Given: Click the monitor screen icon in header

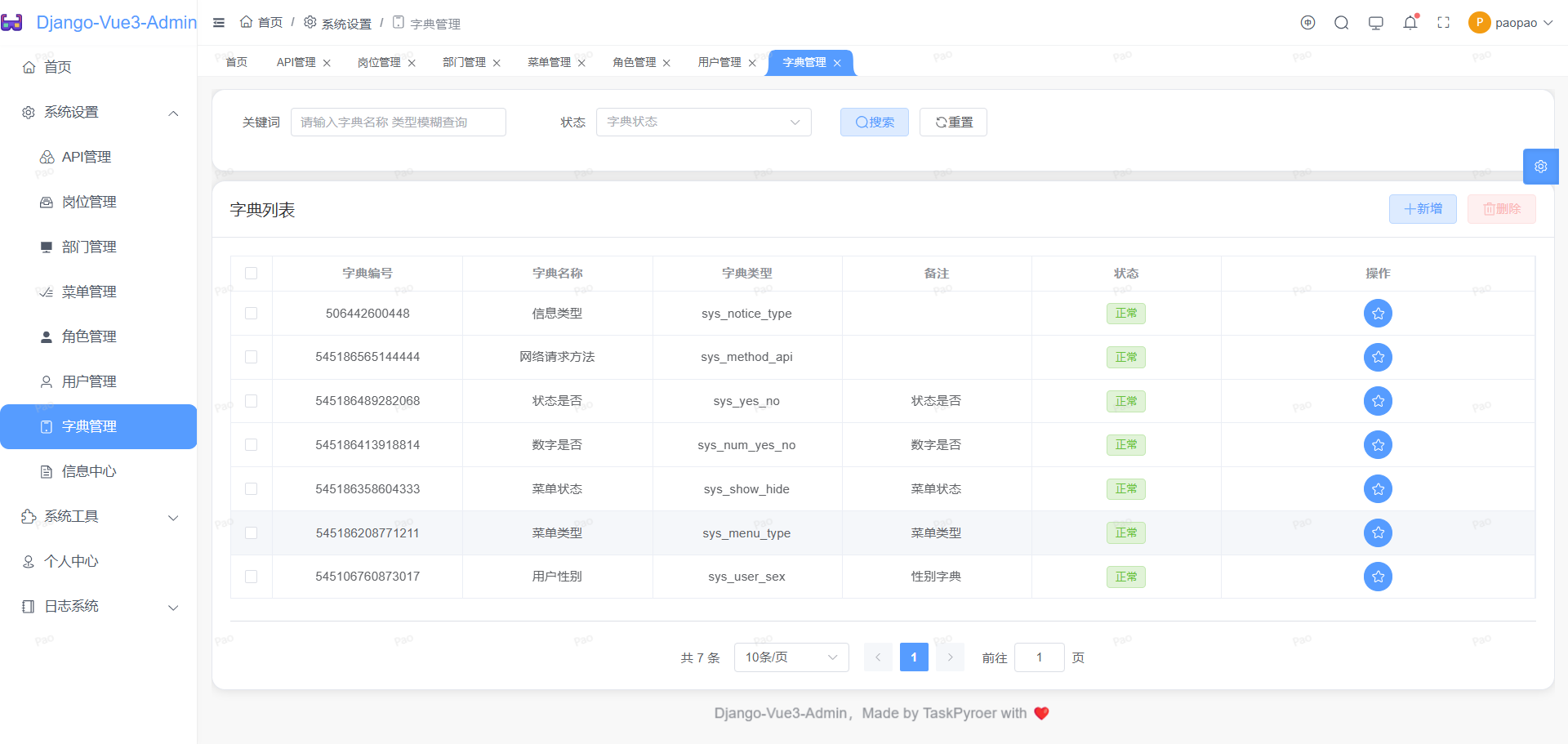Looking at the screenshot, I should (x=1376, y=23).
